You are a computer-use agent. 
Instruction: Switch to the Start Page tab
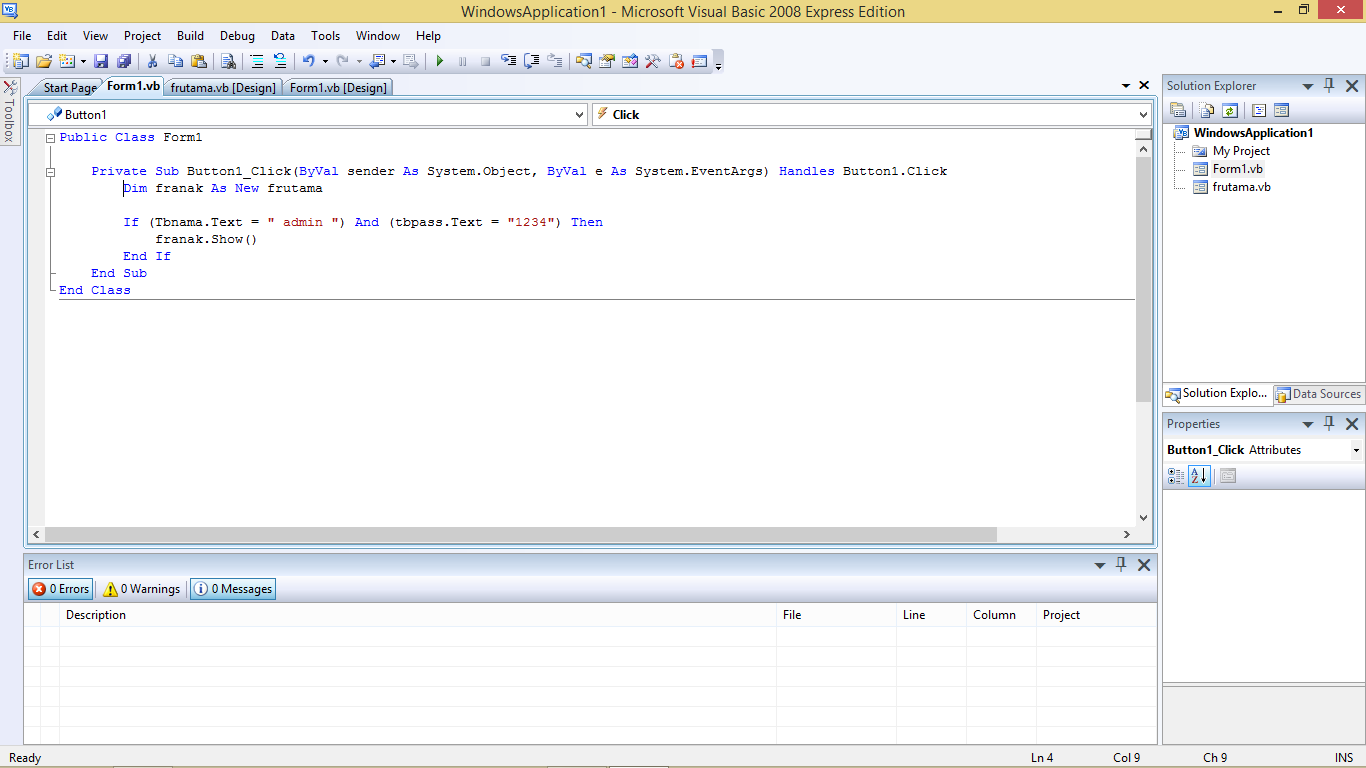pyautogui.click(x=70, y=88)
